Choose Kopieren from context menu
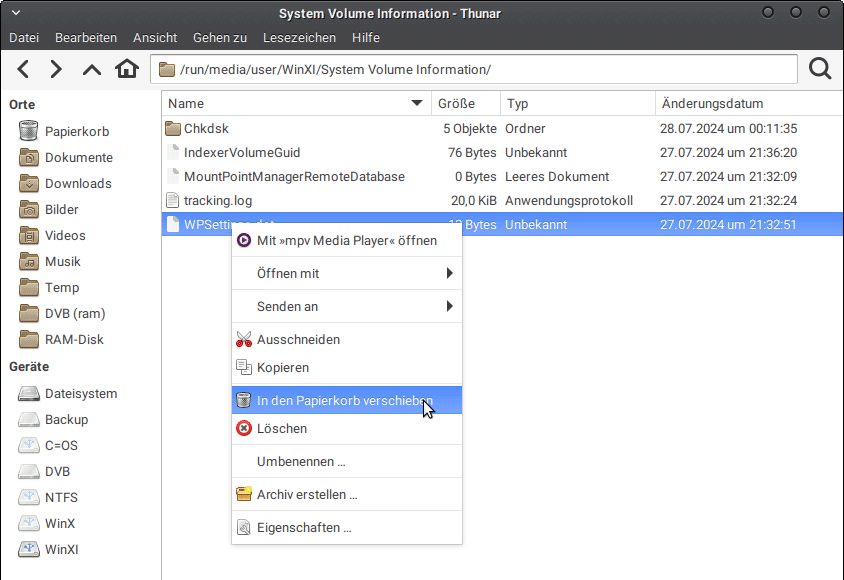The width and height of the screenshot is (844, 580). click(347, 367)
